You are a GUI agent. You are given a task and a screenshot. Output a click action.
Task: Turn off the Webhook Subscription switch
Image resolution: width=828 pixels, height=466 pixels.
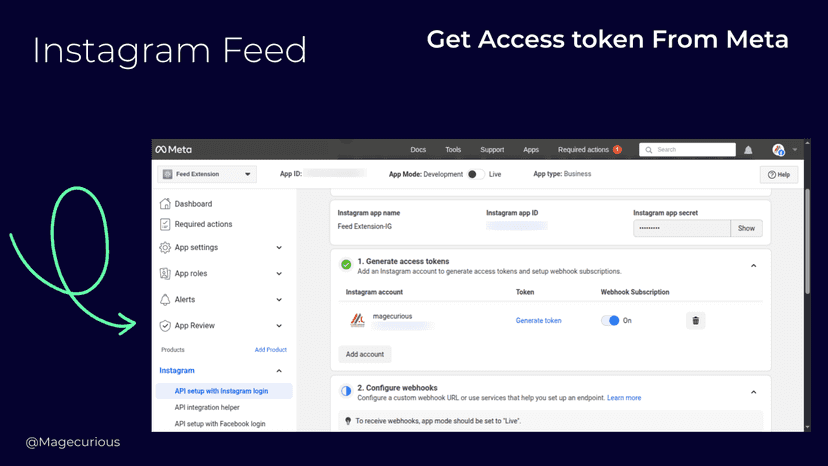(610, 320)
